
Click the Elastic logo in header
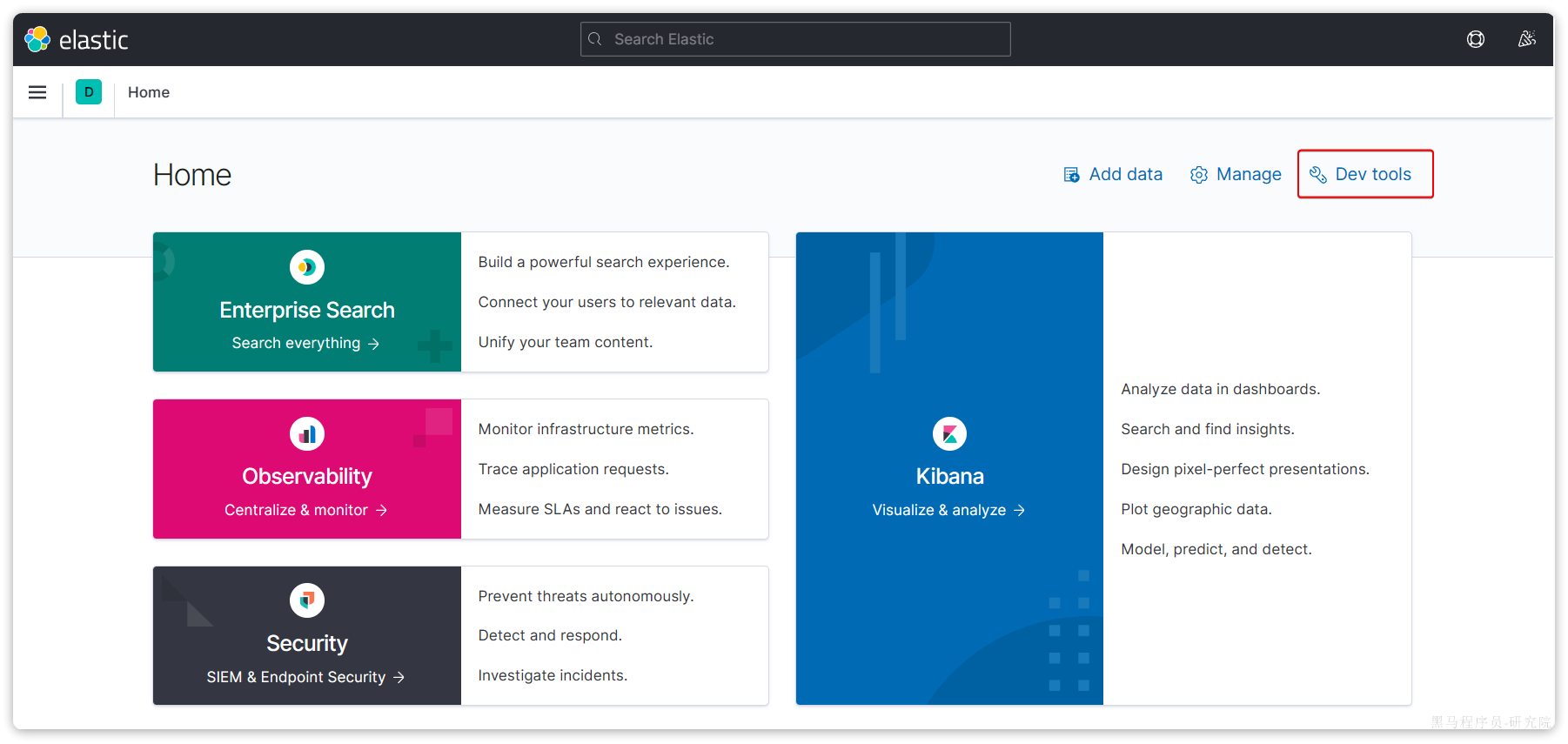(77, 40)
